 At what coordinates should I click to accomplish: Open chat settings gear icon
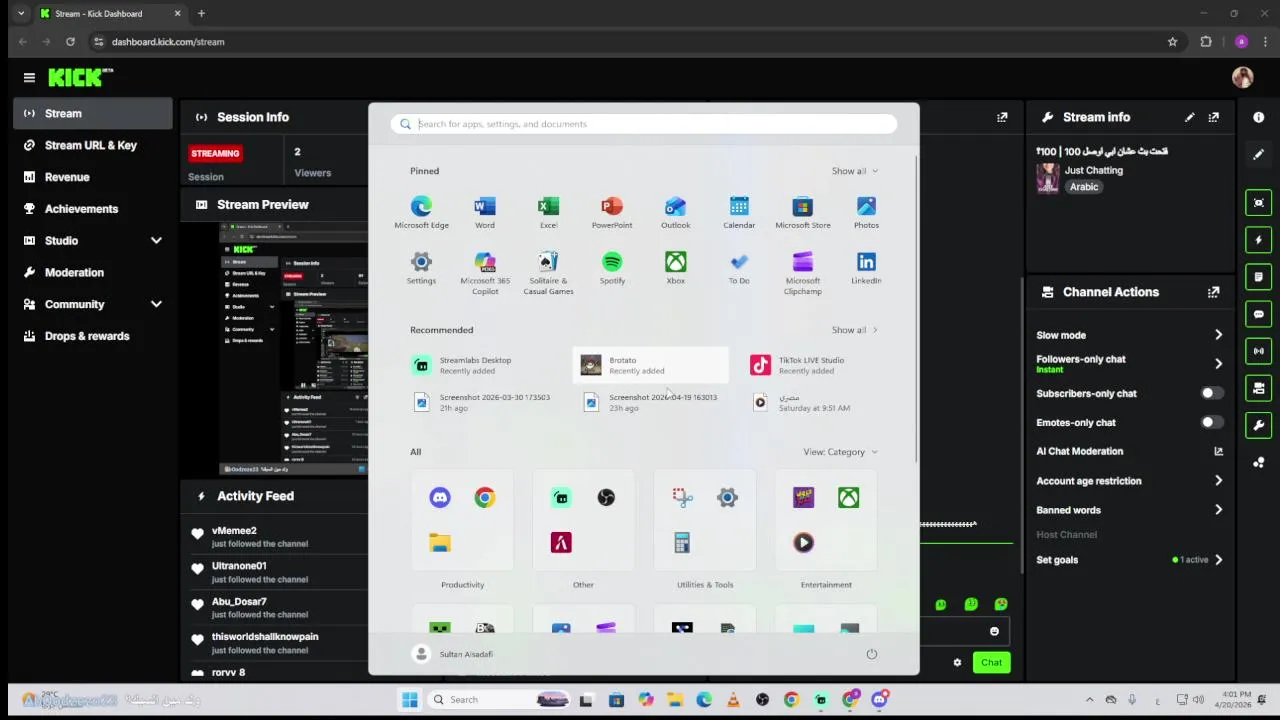[x=957, y=662]
